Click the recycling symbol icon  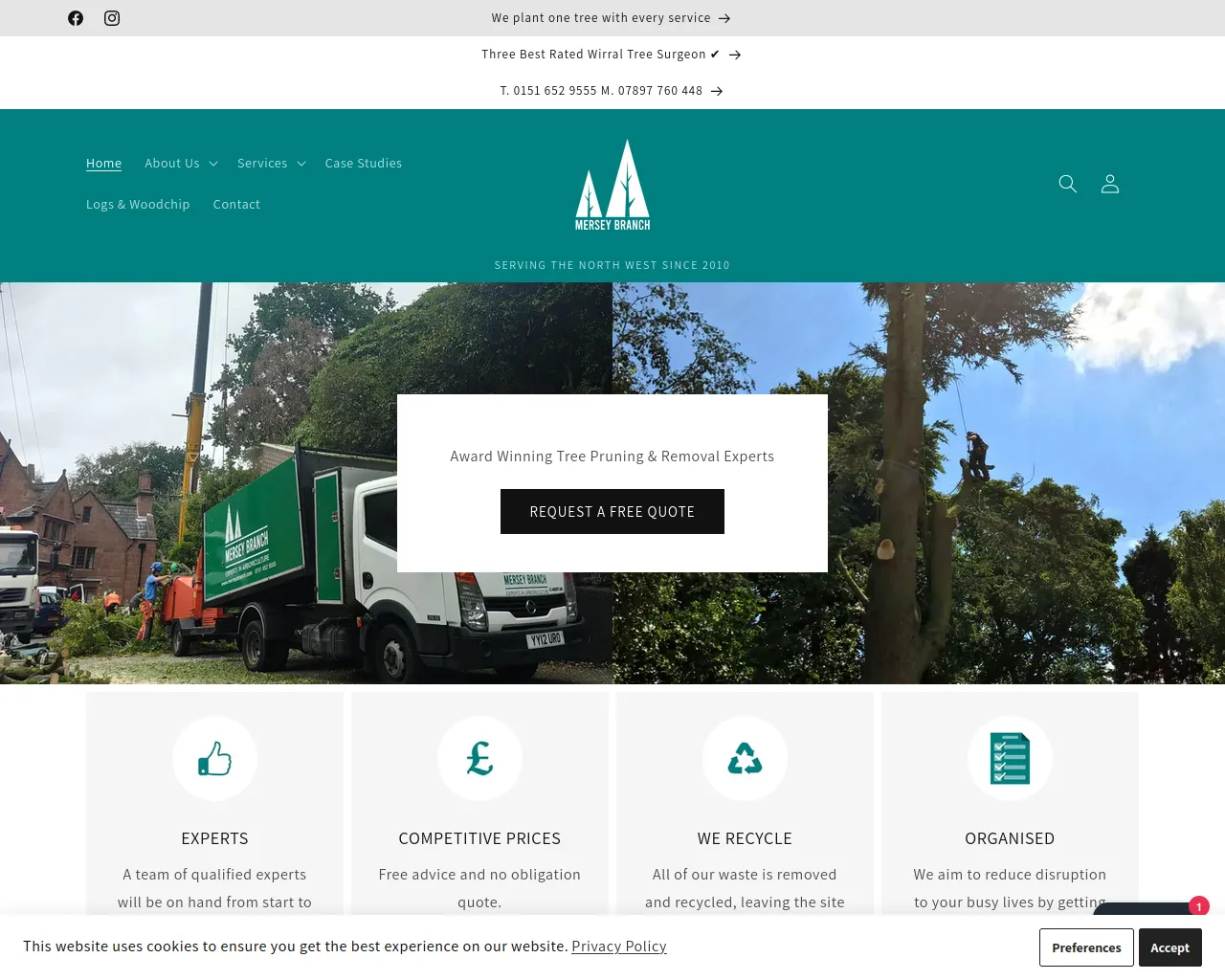pyautogui.click(x=745, y=759)
